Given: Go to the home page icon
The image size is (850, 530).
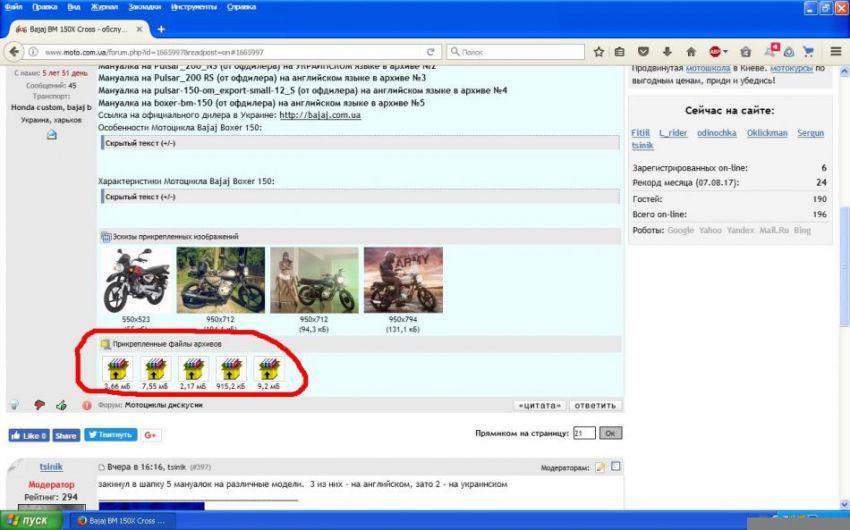Looking at the screenshot, I should click(x=691, y=52).
